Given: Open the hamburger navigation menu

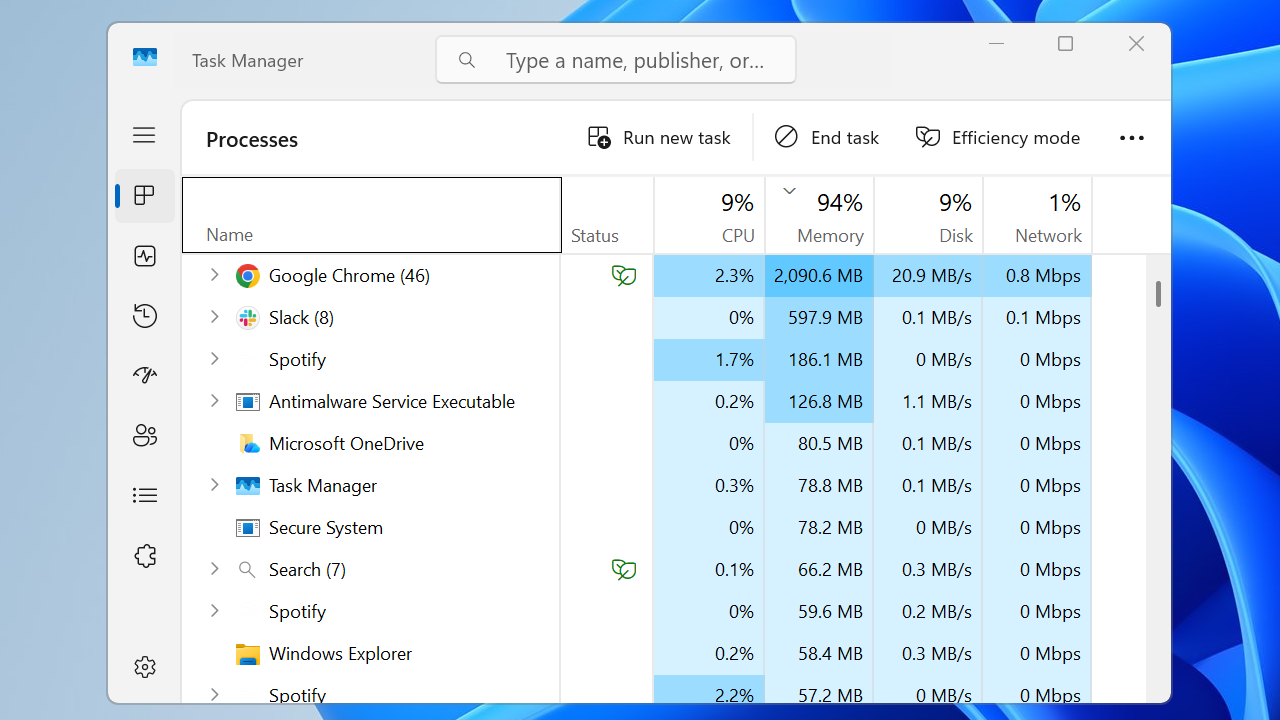Looking at the screenshot, I should (x=144, y=135).
